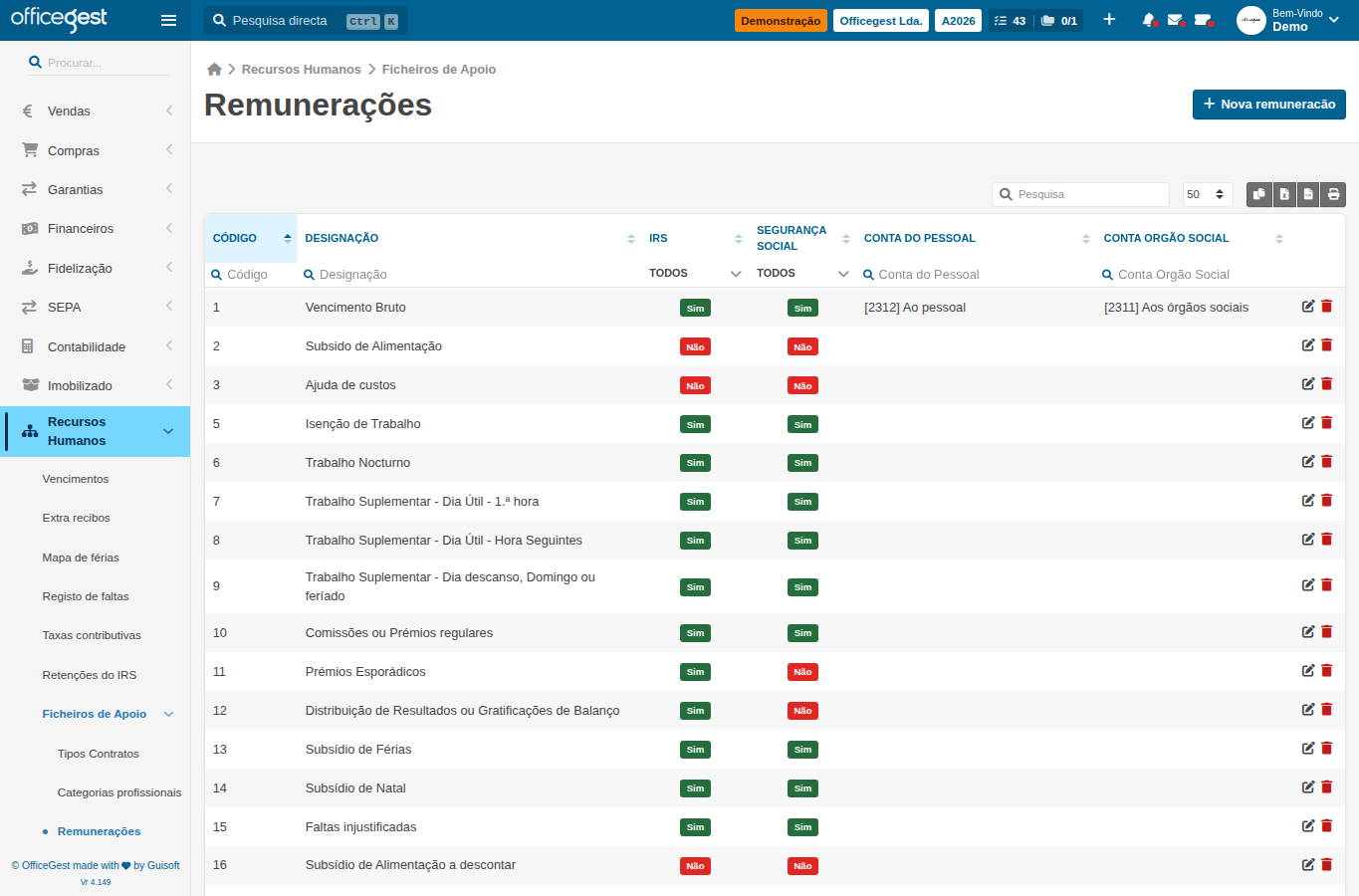Click IRS Sim badge for Subsídio de Natal
The image size is (1359, 896).
pos(695,788)
